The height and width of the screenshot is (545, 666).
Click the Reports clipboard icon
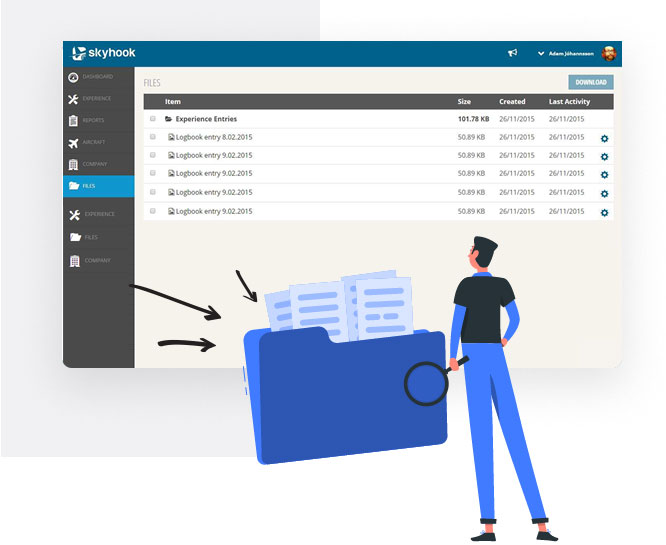(73, 121)
